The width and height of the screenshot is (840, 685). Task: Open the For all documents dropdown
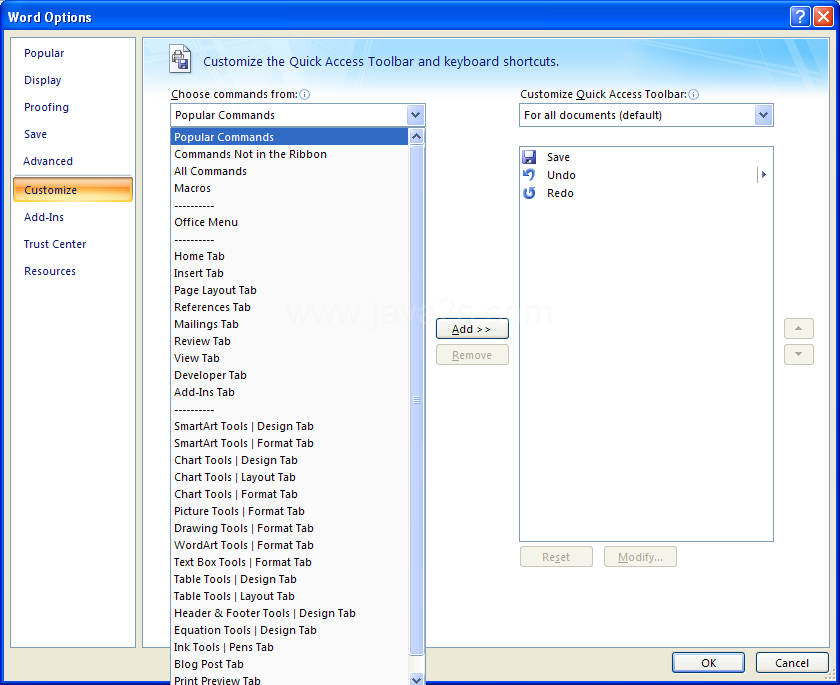[x=763, y=115]
